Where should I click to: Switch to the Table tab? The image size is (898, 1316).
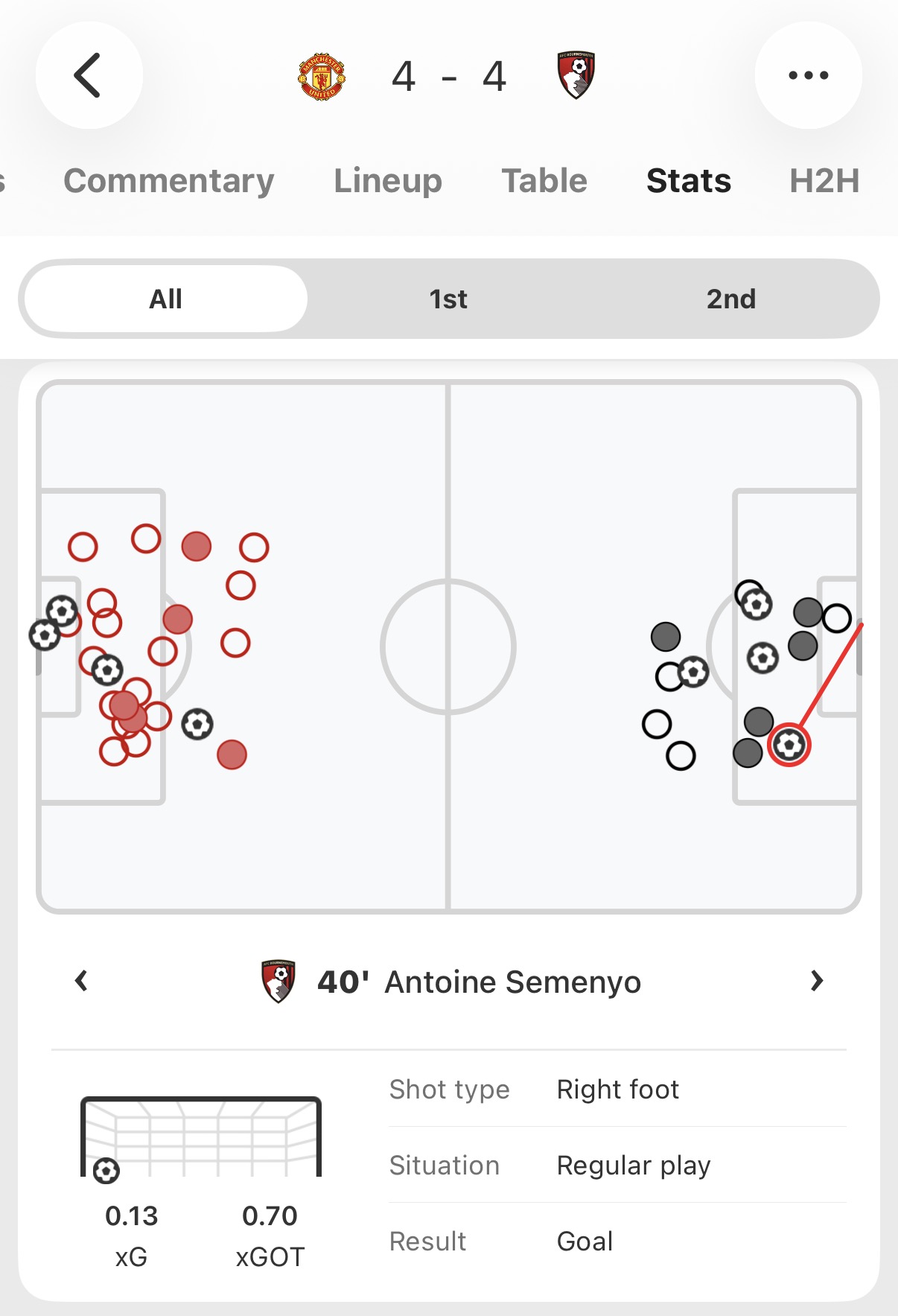click(544, 181)
